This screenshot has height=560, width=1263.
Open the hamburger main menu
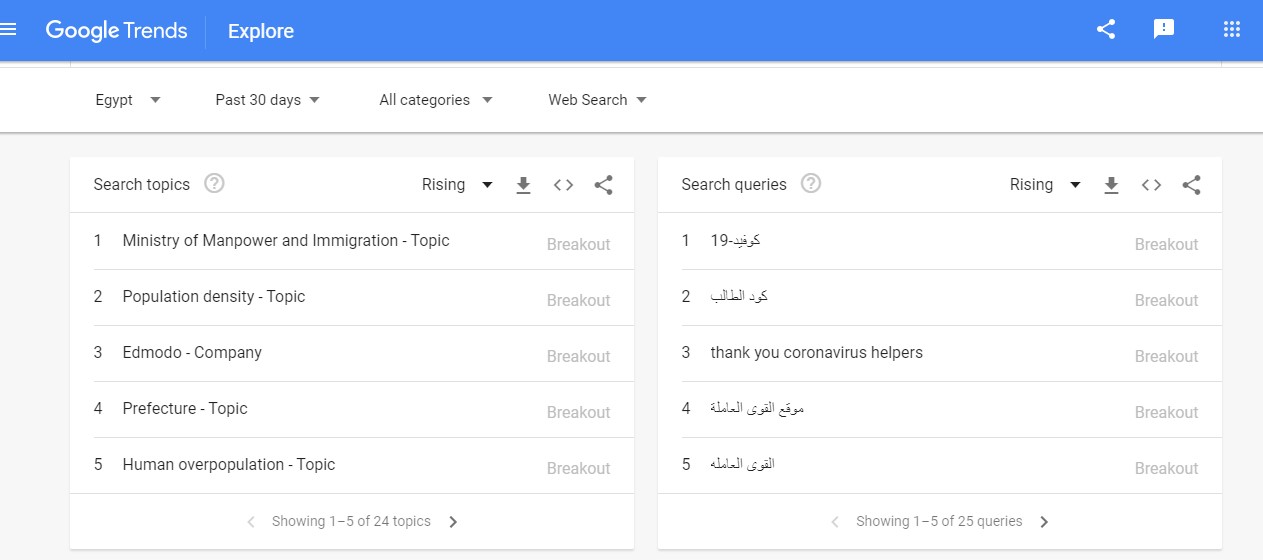(9, 30)
